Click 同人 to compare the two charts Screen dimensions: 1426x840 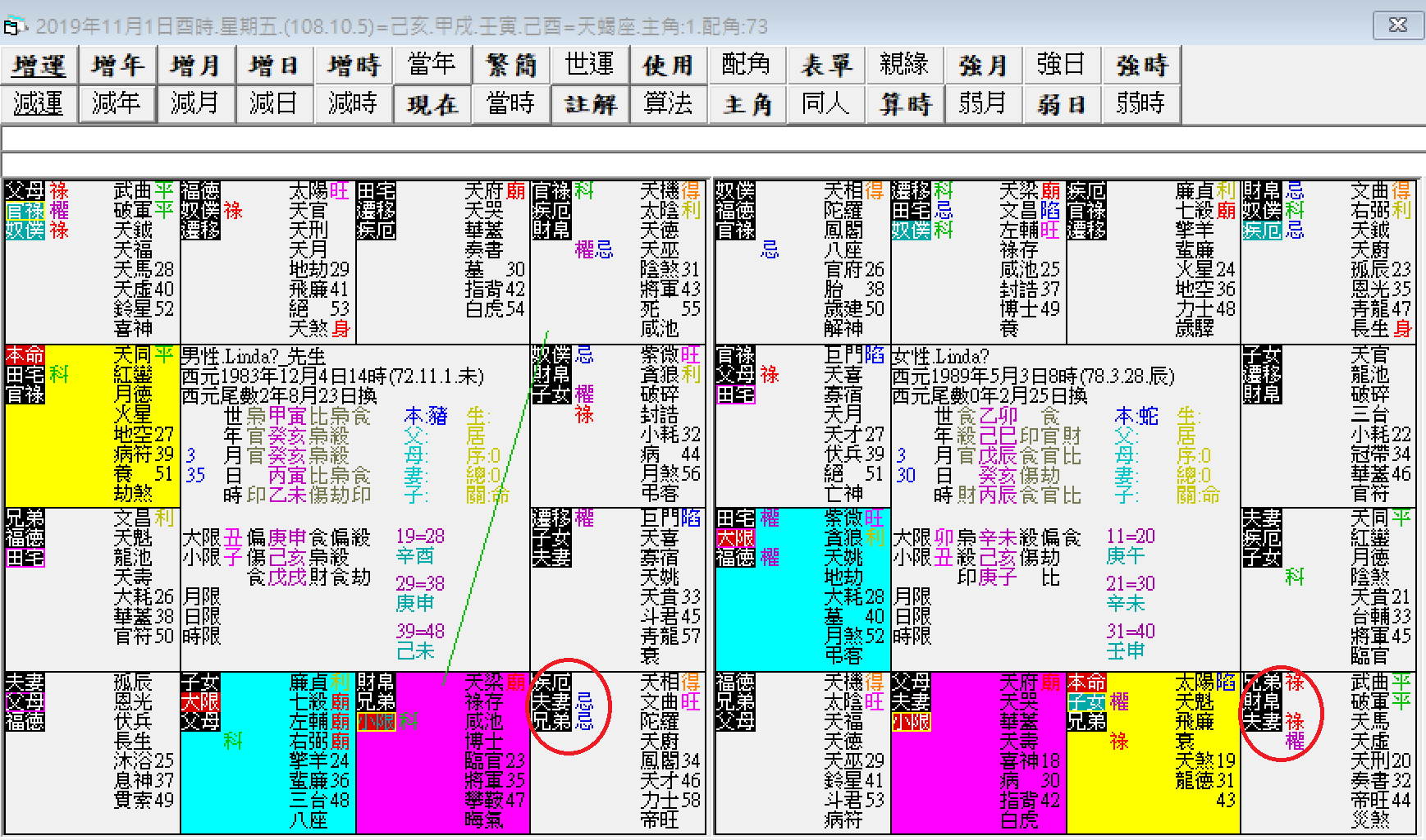click(826, 104)
